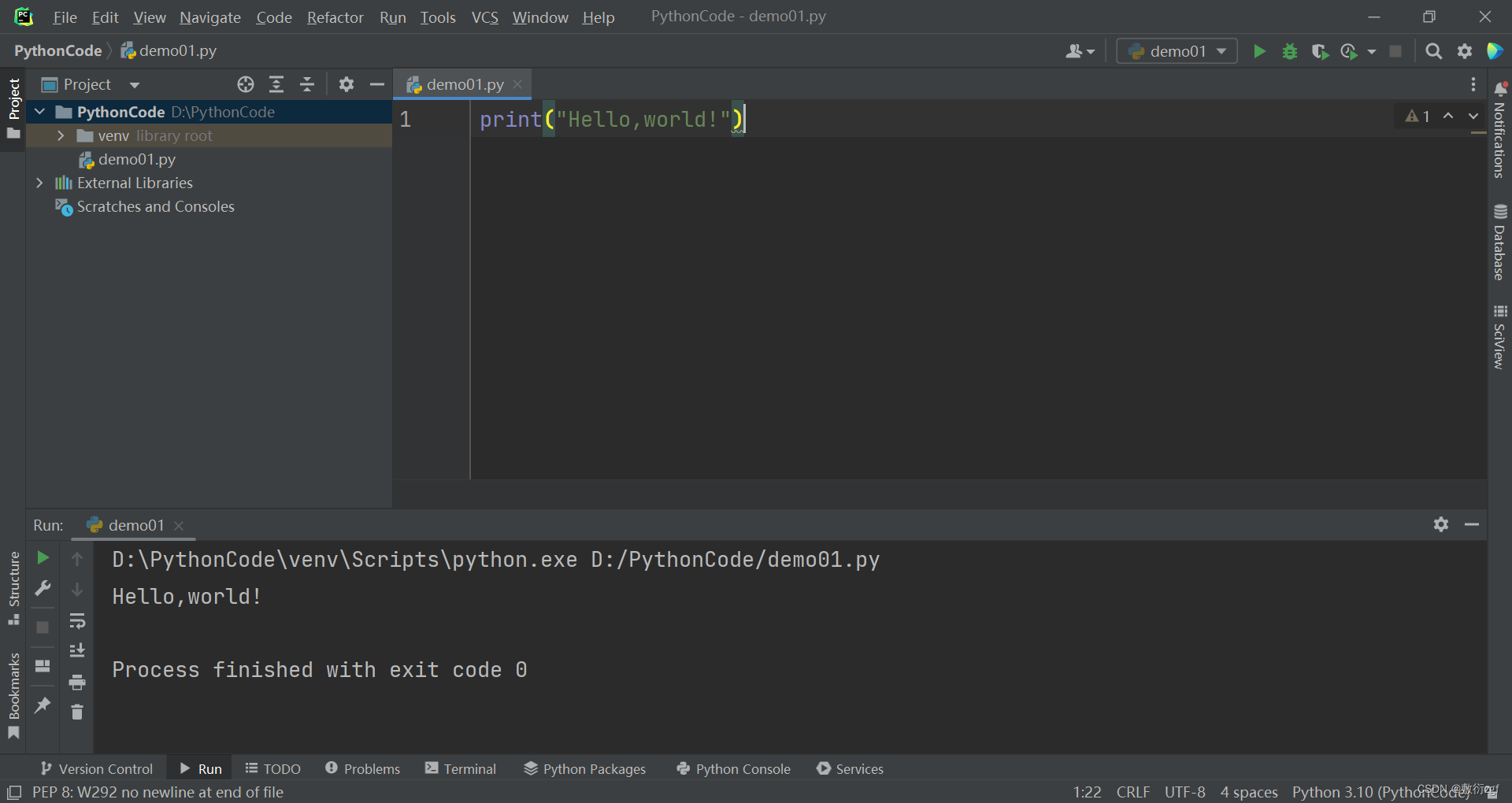Rerun demo01 in the Run panel

pyautogui.click(x=43, y=557)
